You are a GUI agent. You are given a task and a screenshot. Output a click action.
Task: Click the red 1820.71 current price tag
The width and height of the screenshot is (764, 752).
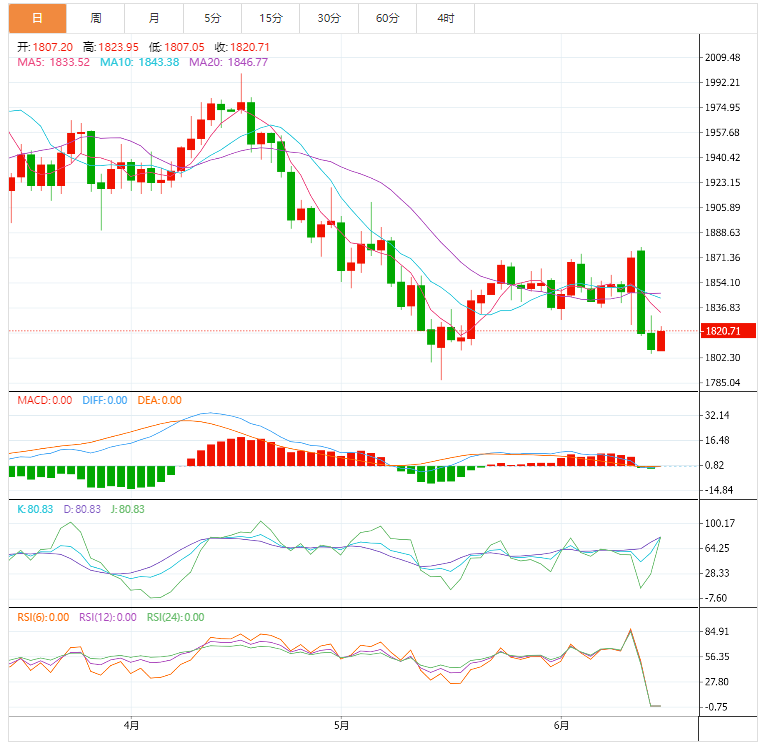tap(728, 331)
